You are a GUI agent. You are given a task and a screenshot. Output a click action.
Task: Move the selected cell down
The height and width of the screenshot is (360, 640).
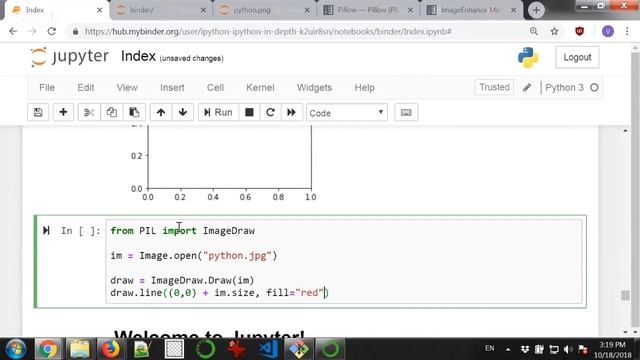pyautogui.click(x=182, y=112)
